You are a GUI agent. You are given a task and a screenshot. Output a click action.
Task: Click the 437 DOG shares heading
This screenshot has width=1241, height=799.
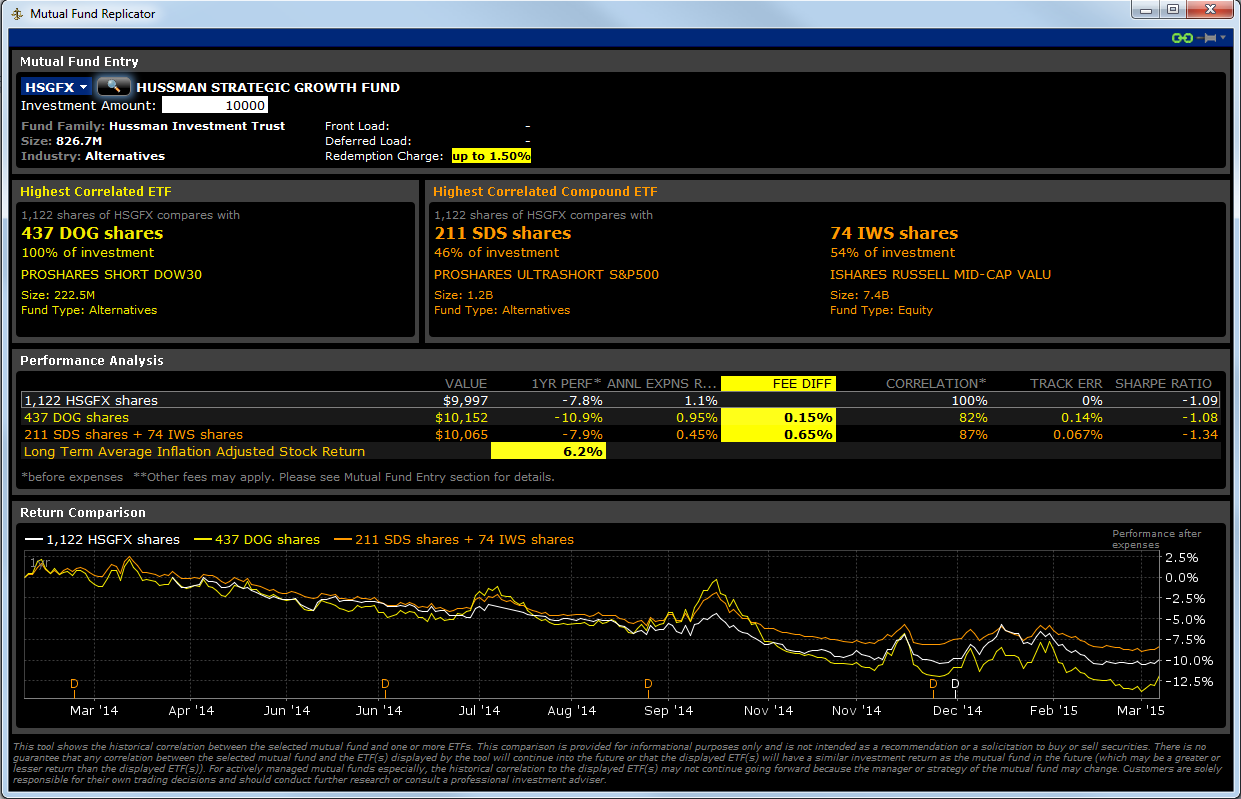[92, 233]
